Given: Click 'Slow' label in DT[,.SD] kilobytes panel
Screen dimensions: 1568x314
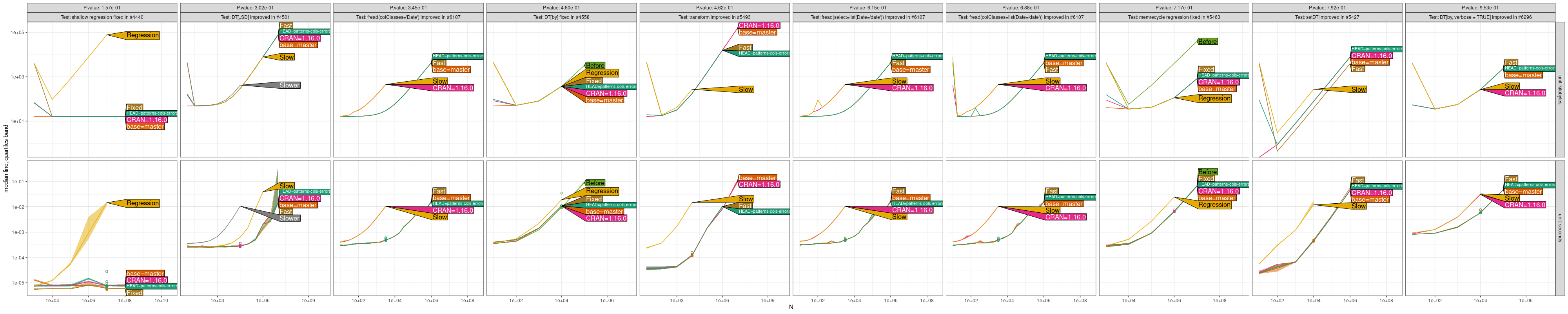Looking at the screenshot, I should (287, 57).
